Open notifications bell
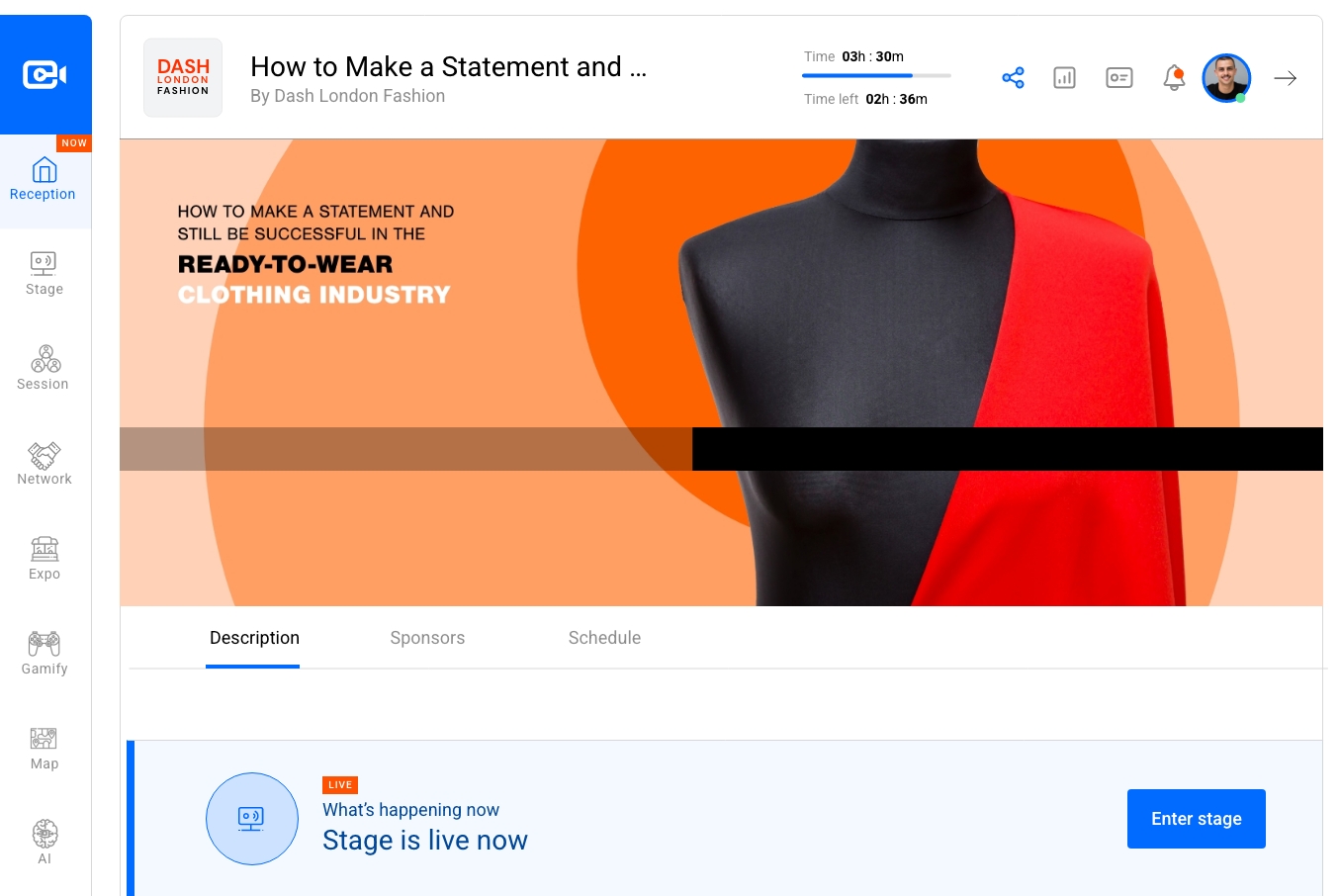The width and height of the screenshot is (1340, 896). [1174, 77]
